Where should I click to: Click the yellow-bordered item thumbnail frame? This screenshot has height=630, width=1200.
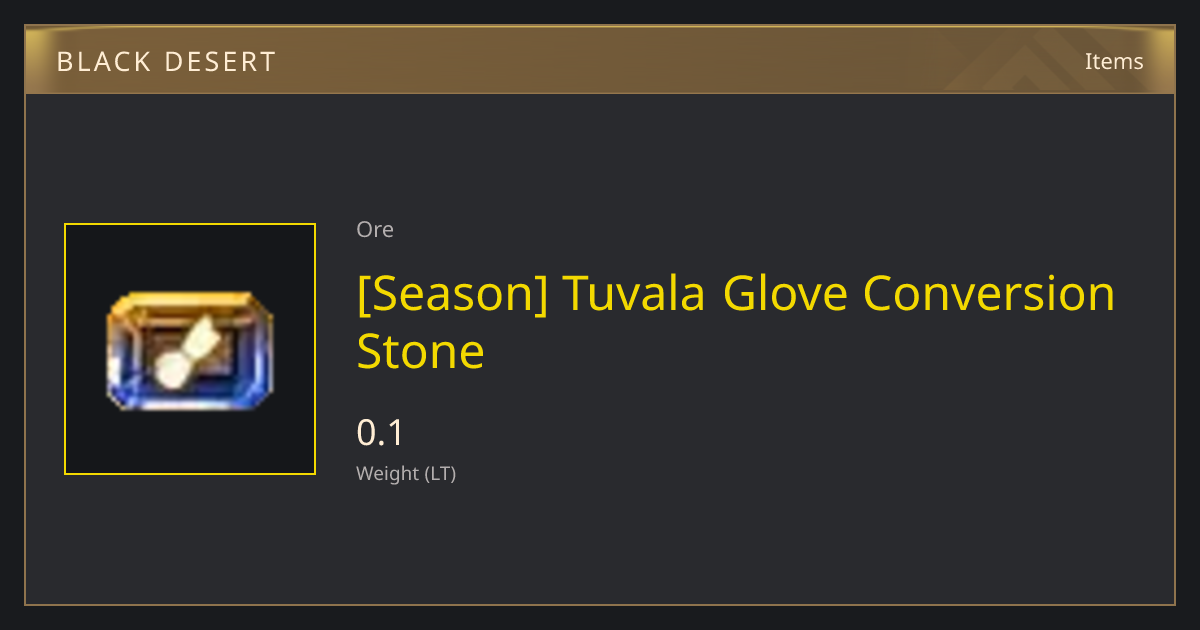point(190,349)
